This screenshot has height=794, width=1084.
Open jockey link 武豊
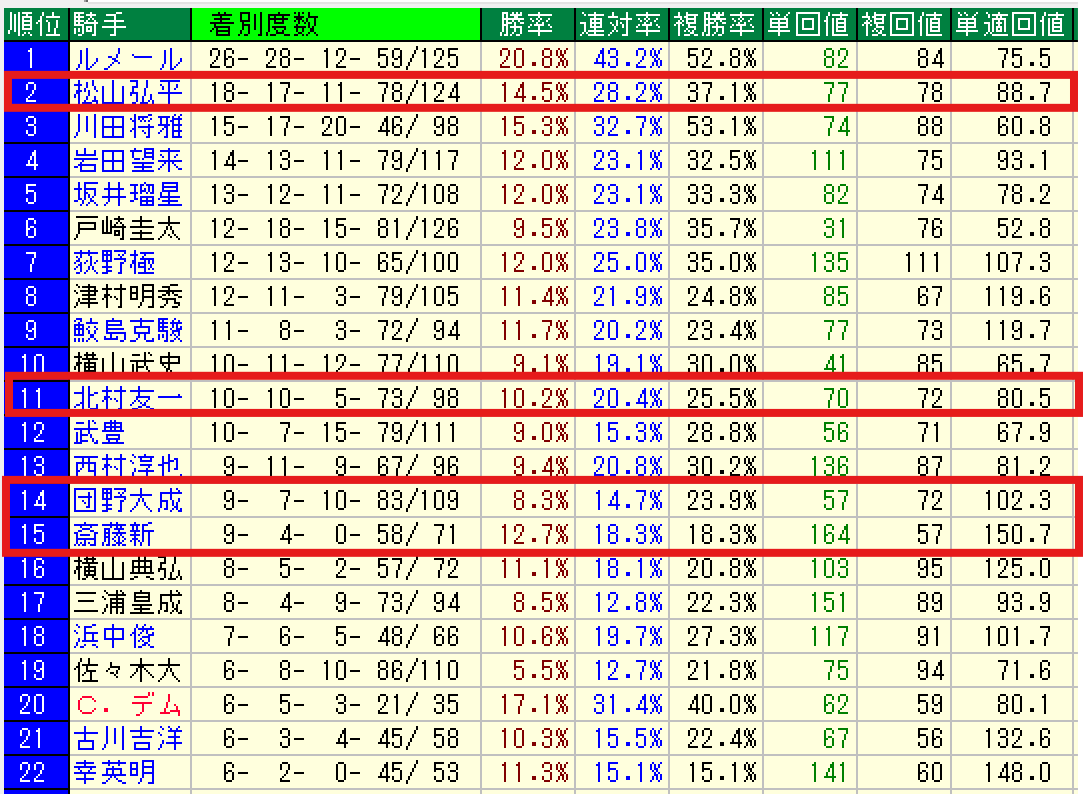pyautogui.click(x=100, y=433)
